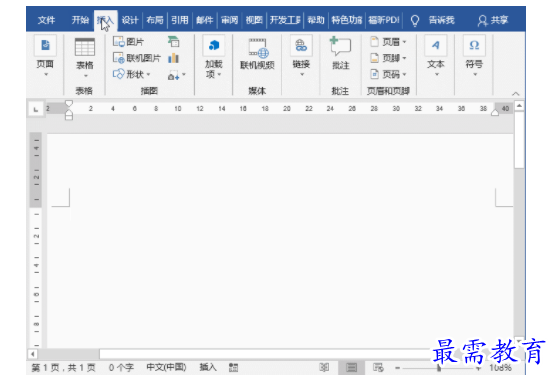Viewport: 554px width, 383px height.
Task: Open the 页码 page number dropdown
Action: pos(388,74)
